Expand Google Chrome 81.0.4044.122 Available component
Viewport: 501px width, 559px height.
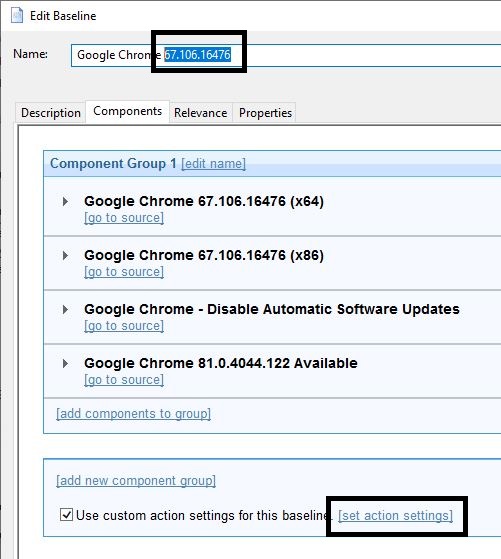[65, 363]
